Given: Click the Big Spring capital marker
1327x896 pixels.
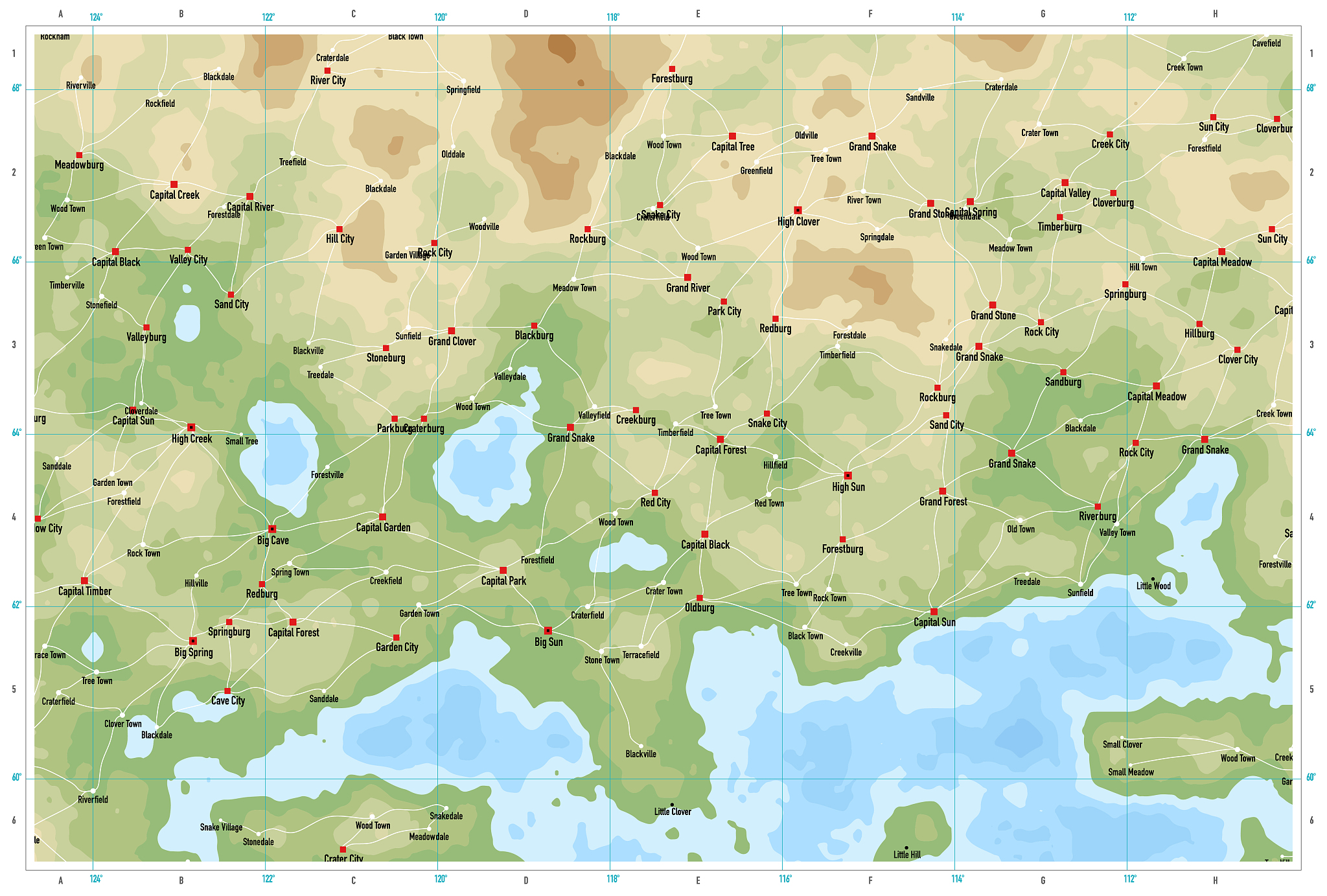Looking at the screenshot, I should tap(192, 641).
